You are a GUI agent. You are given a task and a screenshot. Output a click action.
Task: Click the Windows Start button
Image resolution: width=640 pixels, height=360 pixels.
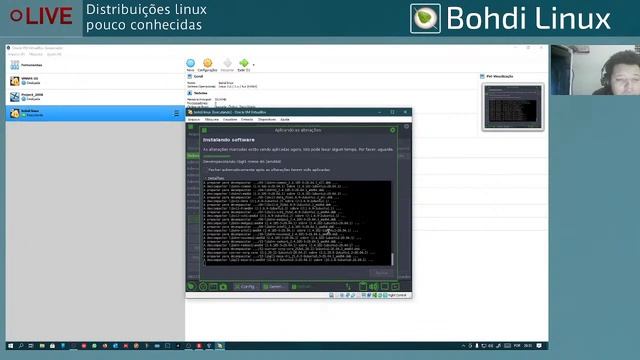[x=11, y=346]
